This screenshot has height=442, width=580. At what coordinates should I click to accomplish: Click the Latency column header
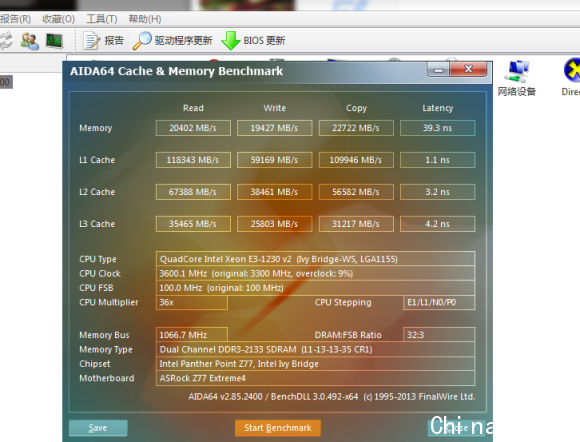(x=438, y=108)
